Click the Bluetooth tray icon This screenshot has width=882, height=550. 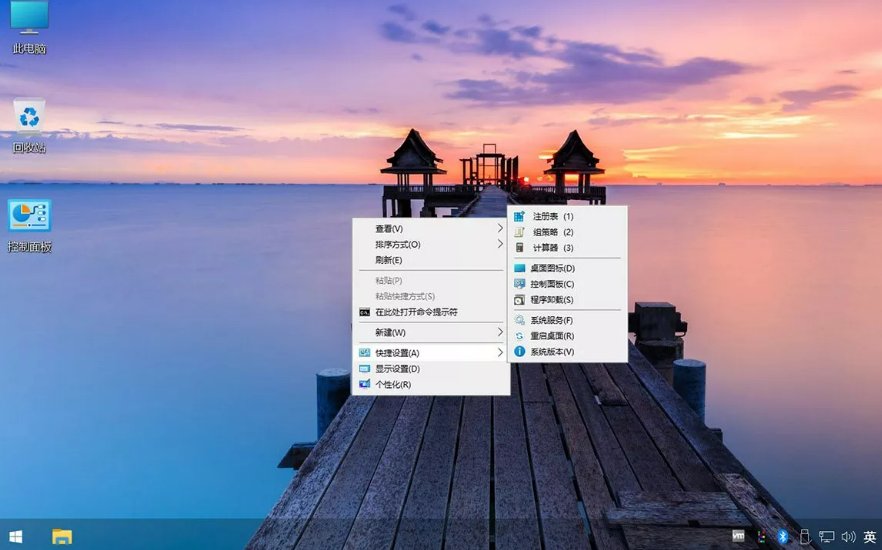point(783,537)
